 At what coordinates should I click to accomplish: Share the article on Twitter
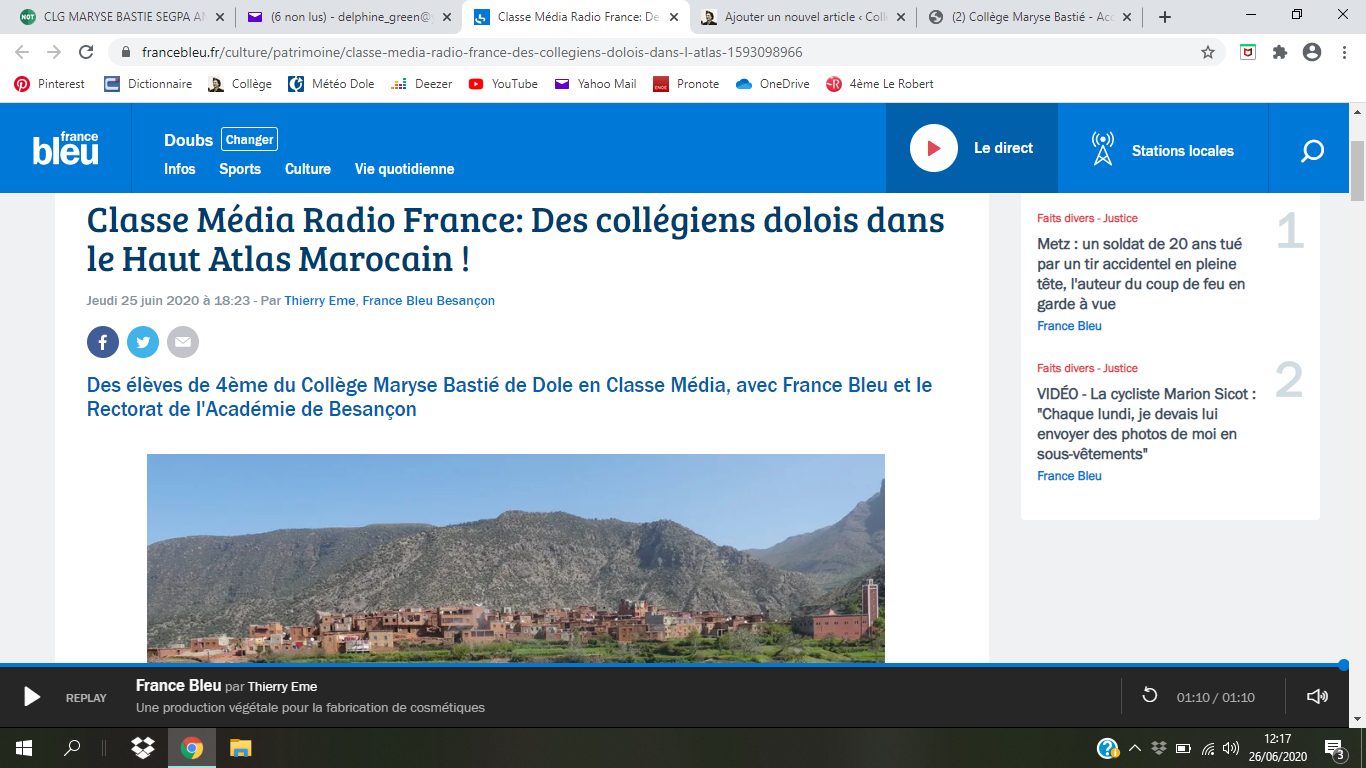tap(143, 342)
